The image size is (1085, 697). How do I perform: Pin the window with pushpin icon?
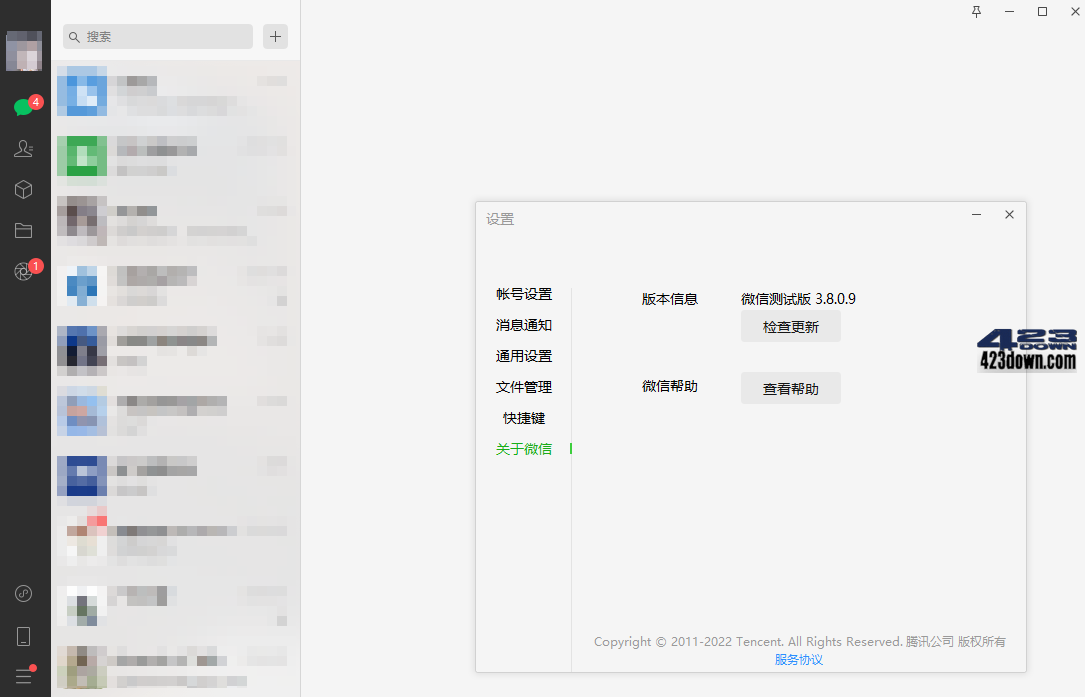[977, 12]
